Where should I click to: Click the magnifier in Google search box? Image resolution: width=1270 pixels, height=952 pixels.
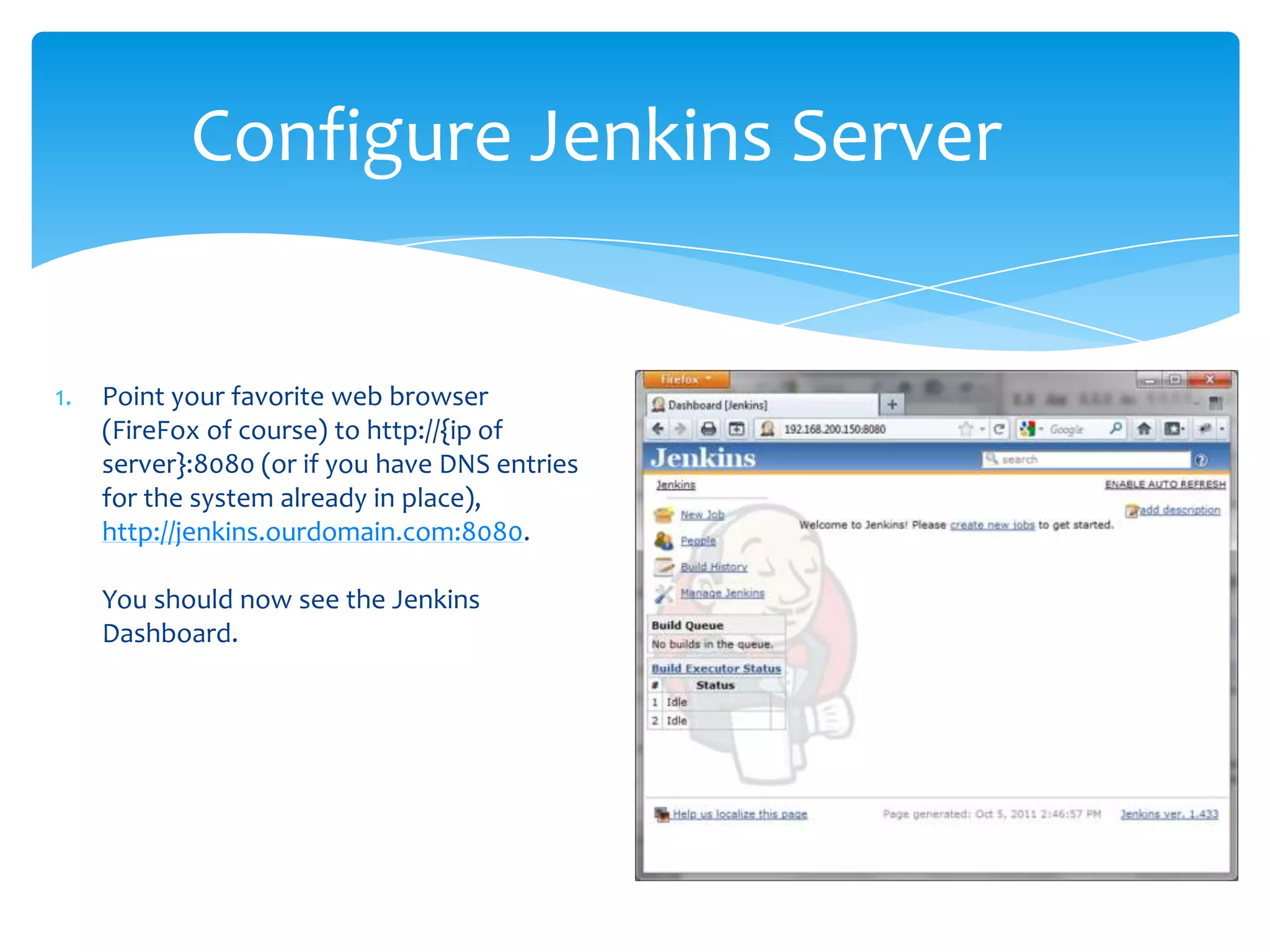click(1115, 428)
